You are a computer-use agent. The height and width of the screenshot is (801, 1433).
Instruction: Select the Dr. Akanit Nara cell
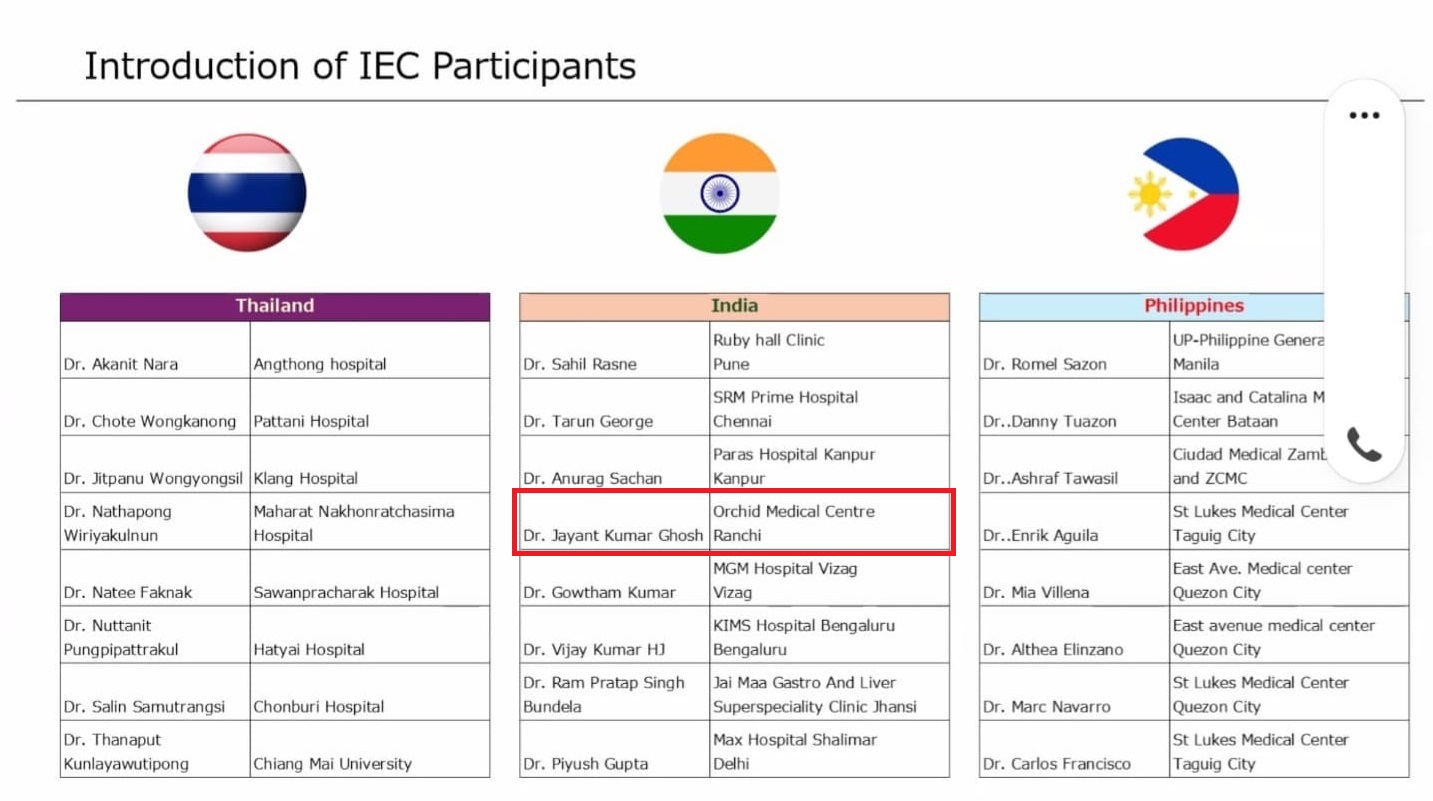(155, 351)
